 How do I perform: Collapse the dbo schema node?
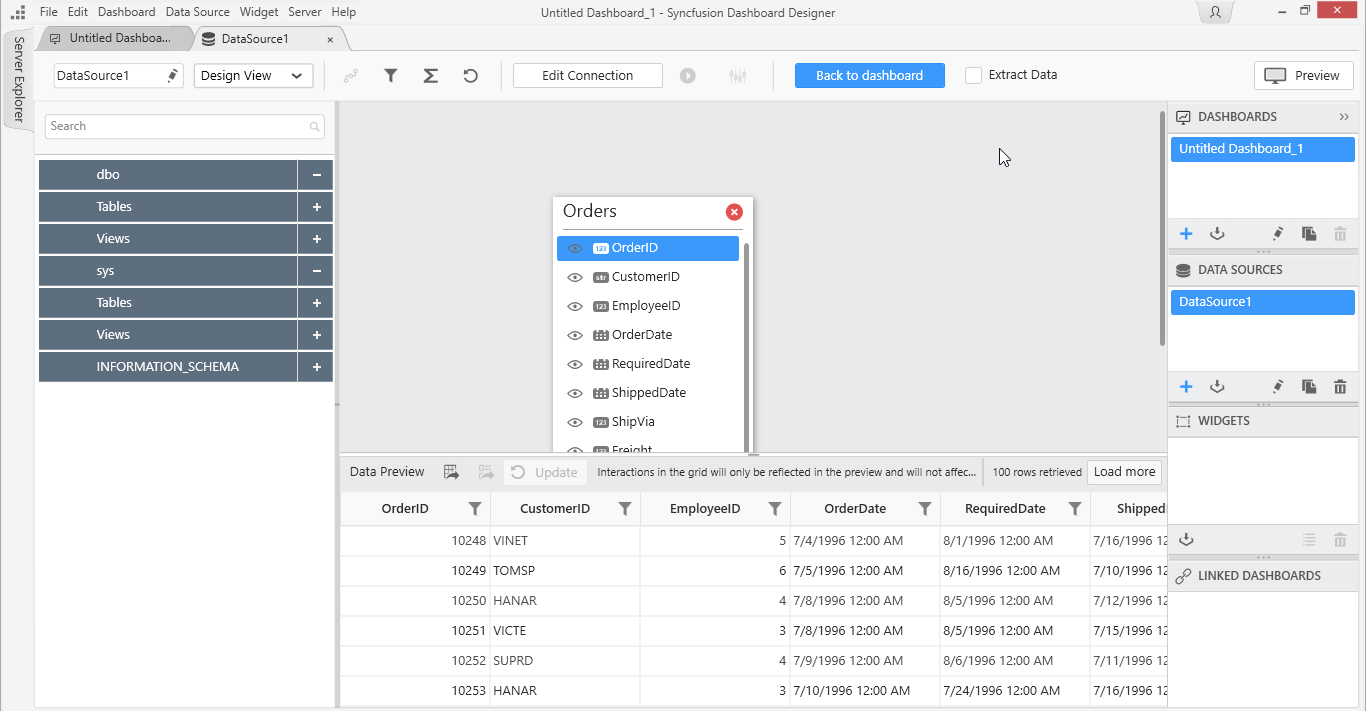[316, 175]
